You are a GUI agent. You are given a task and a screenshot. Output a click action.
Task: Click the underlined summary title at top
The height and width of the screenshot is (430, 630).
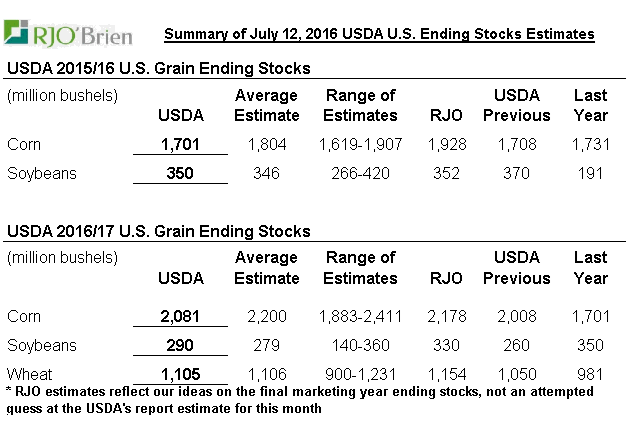[x=379, y=34]
